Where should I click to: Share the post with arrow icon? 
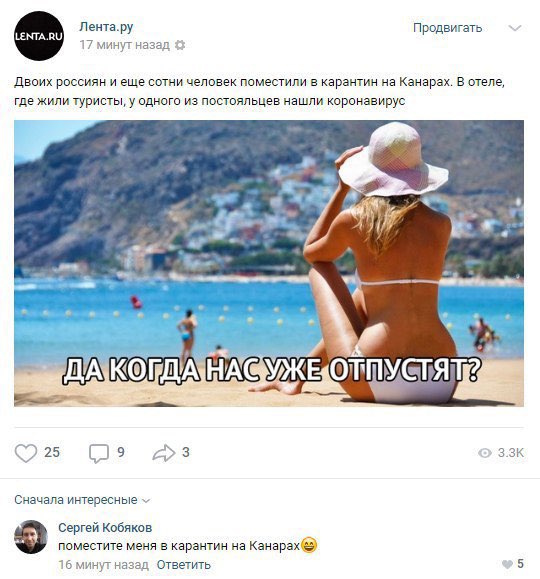pos(164,453)
